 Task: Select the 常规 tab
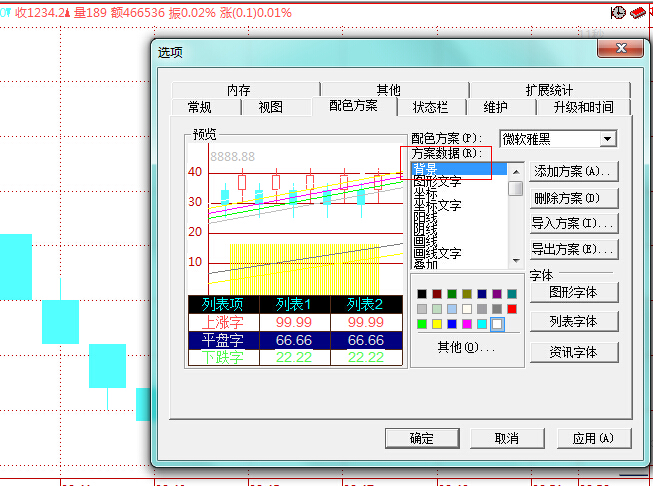(x=199, y=107)
